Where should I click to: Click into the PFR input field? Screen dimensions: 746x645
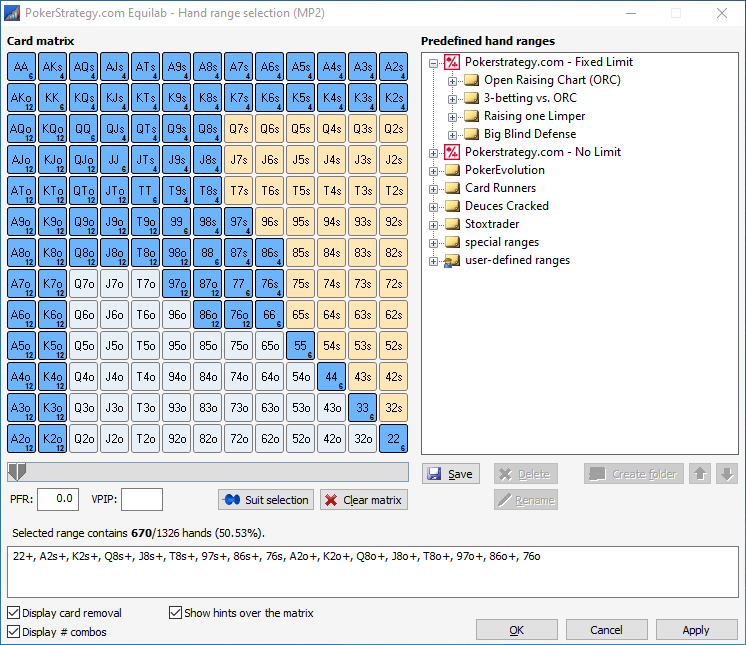pyautogui.click(x=58, y=499)
